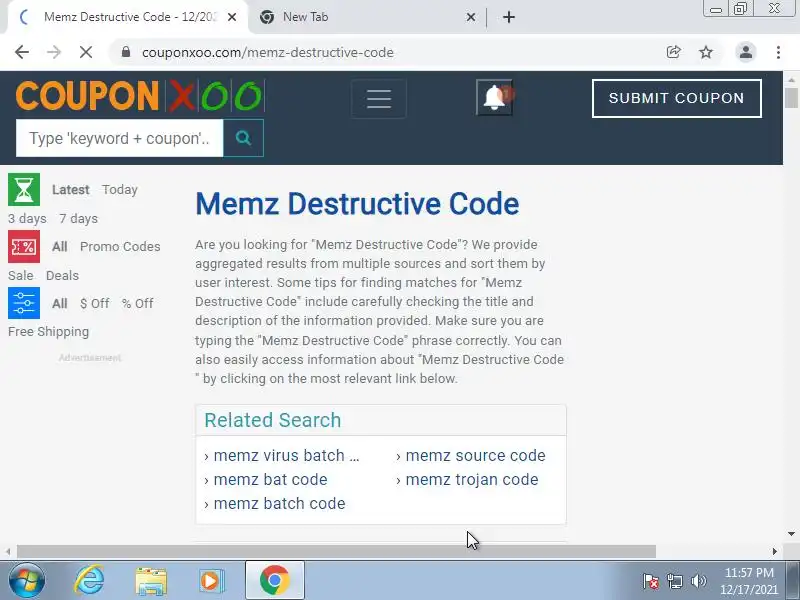Viewport: 800px width, 600px height.
Task: Select All coupon types next to Promo Codes
Action: pyautogui.click(x=60, y=246)
